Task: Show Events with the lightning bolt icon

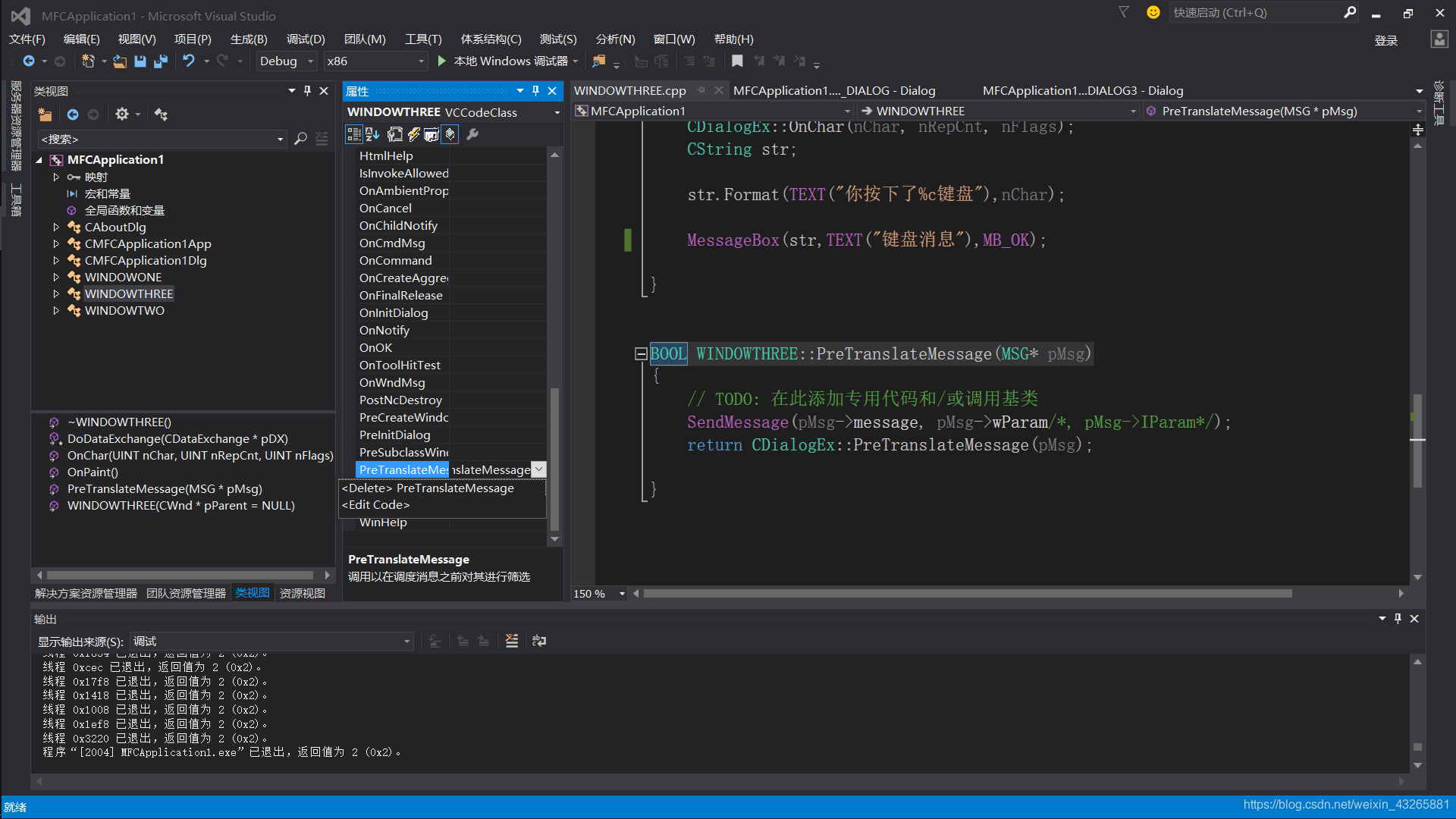Action: [x=414, y=134]
